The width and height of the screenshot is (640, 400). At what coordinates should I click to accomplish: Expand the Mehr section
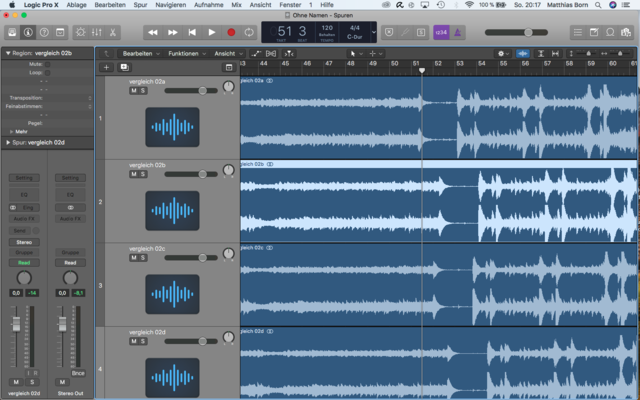[x=12, y=132]
